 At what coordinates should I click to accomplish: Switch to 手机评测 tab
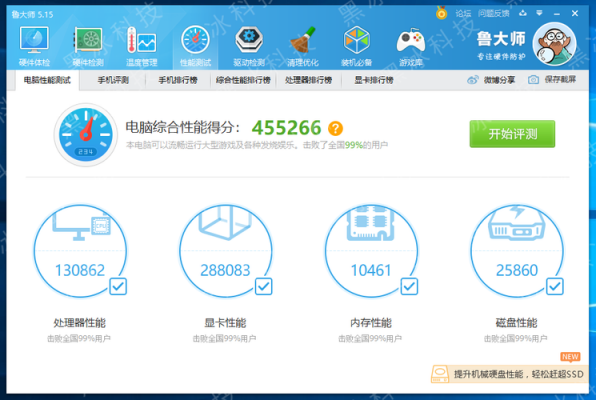[x=113, y=80]
